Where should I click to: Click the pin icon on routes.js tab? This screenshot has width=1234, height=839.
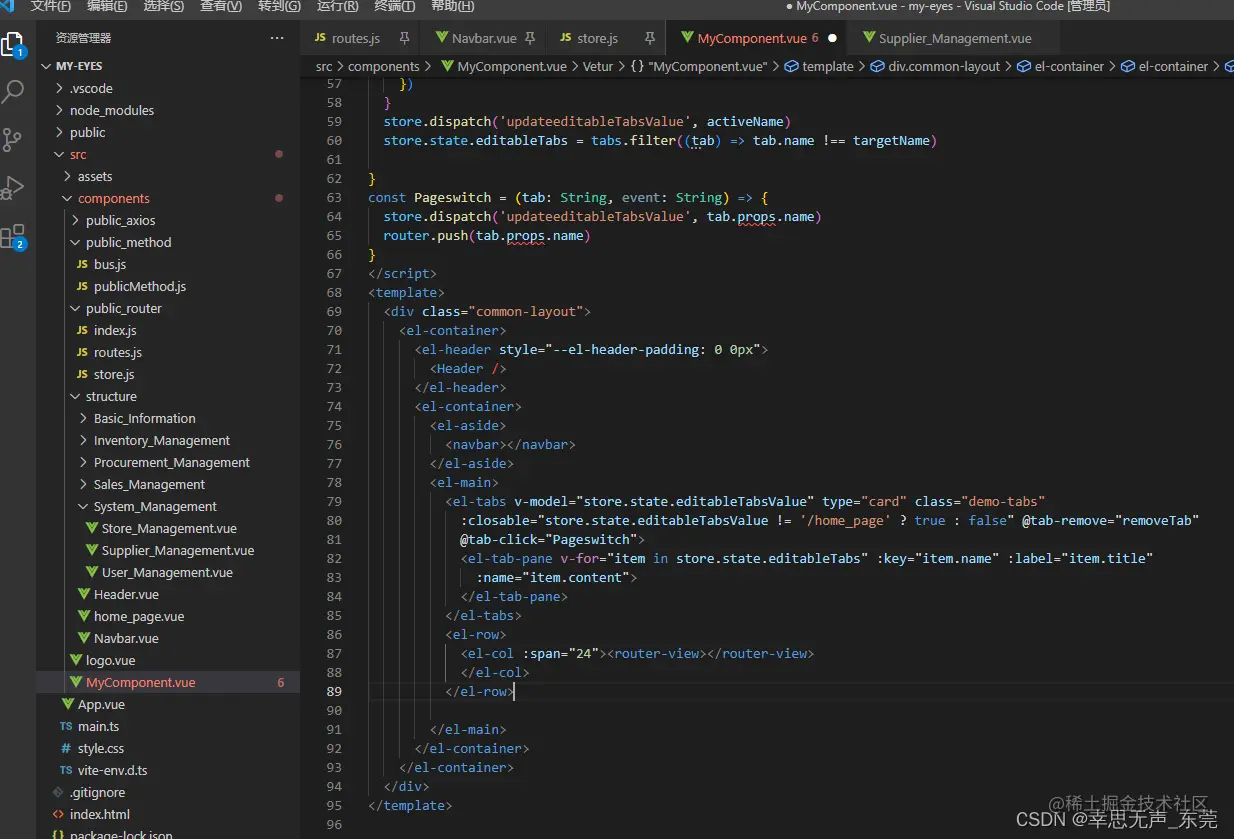coord(404,38)
